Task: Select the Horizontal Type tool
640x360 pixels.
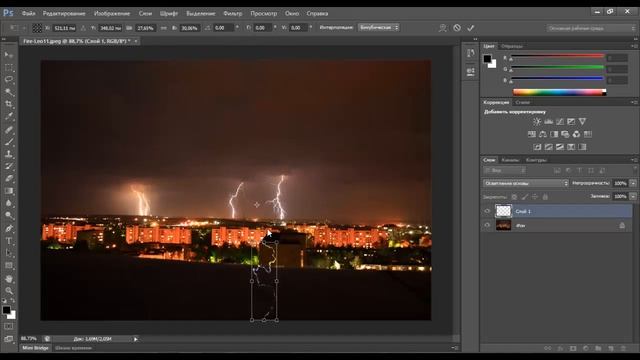Action: tap(9, 241)
